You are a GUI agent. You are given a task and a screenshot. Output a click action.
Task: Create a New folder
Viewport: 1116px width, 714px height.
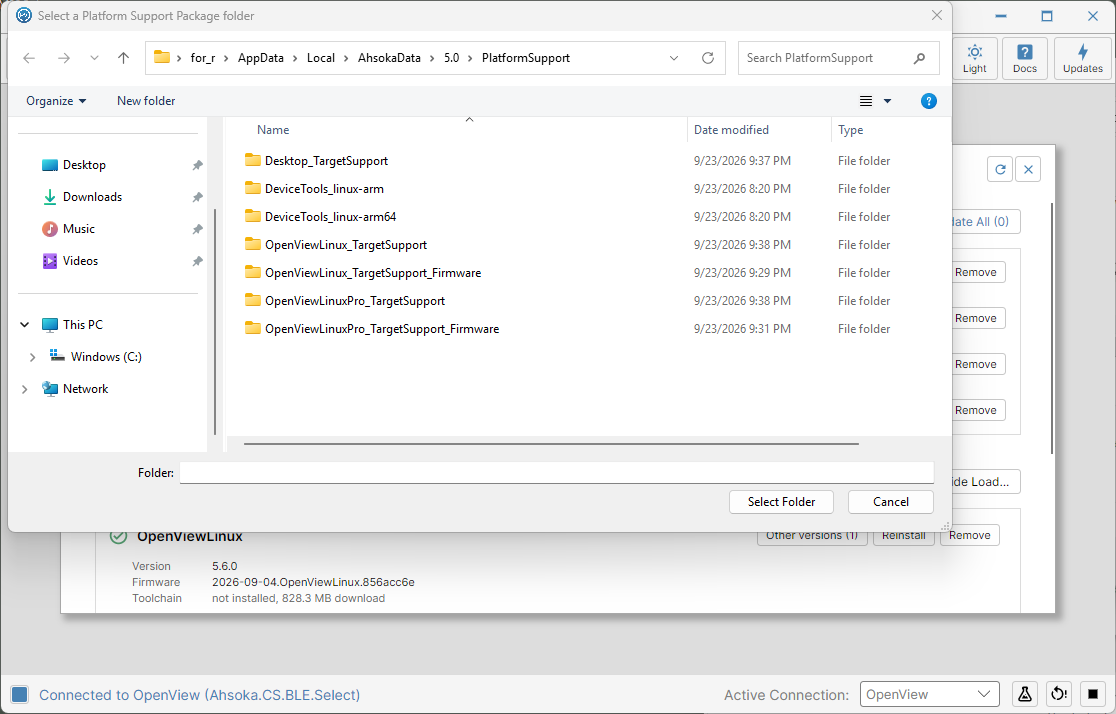point(146,101)
